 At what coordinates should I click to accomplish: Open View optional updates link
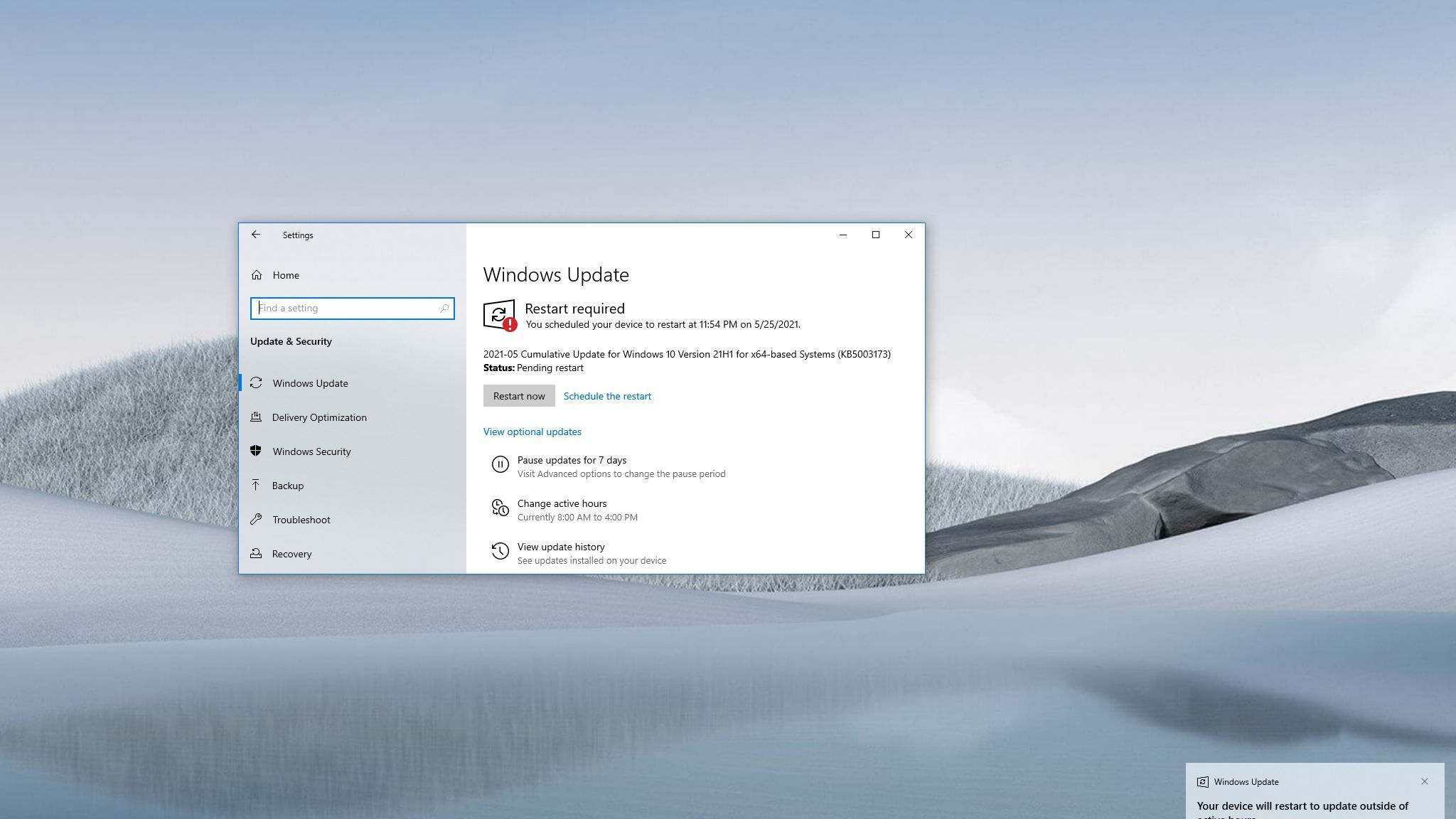click(532, 432)
